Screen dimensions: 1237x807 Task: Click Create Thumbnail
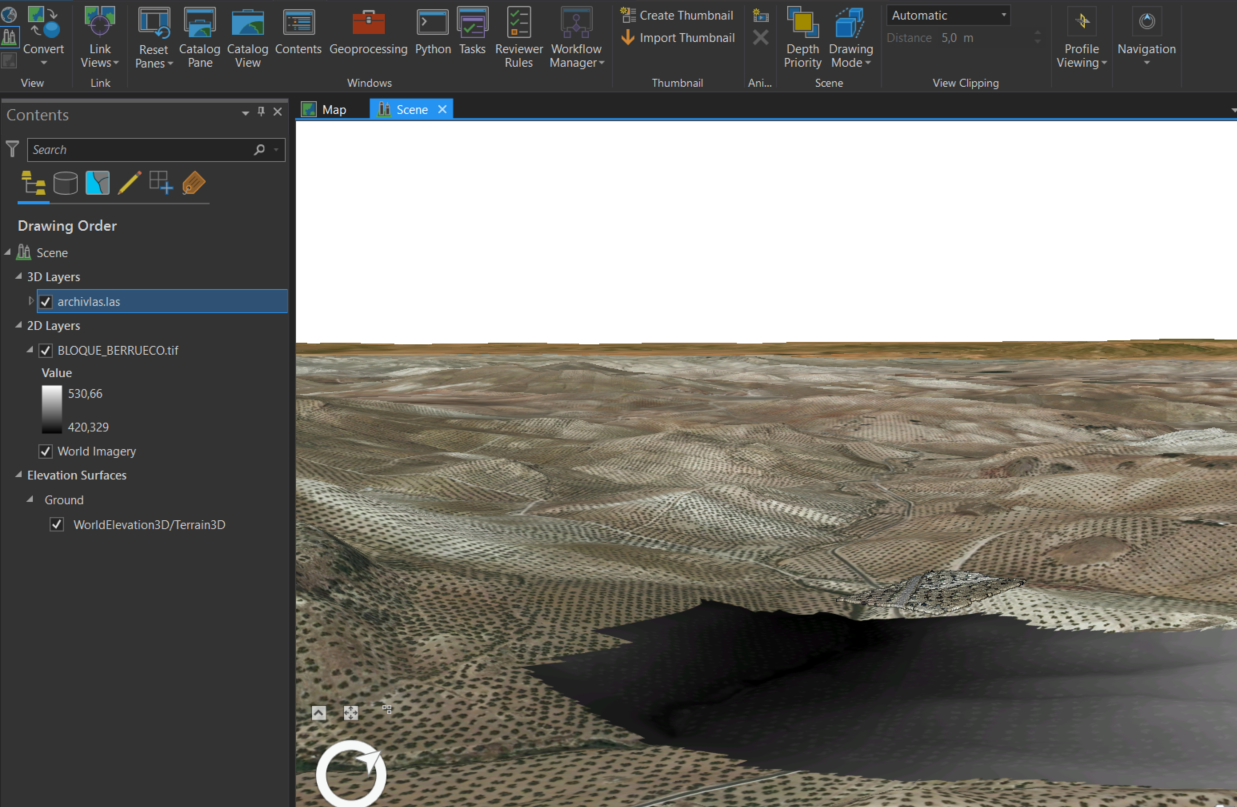(x=676, y=15)
